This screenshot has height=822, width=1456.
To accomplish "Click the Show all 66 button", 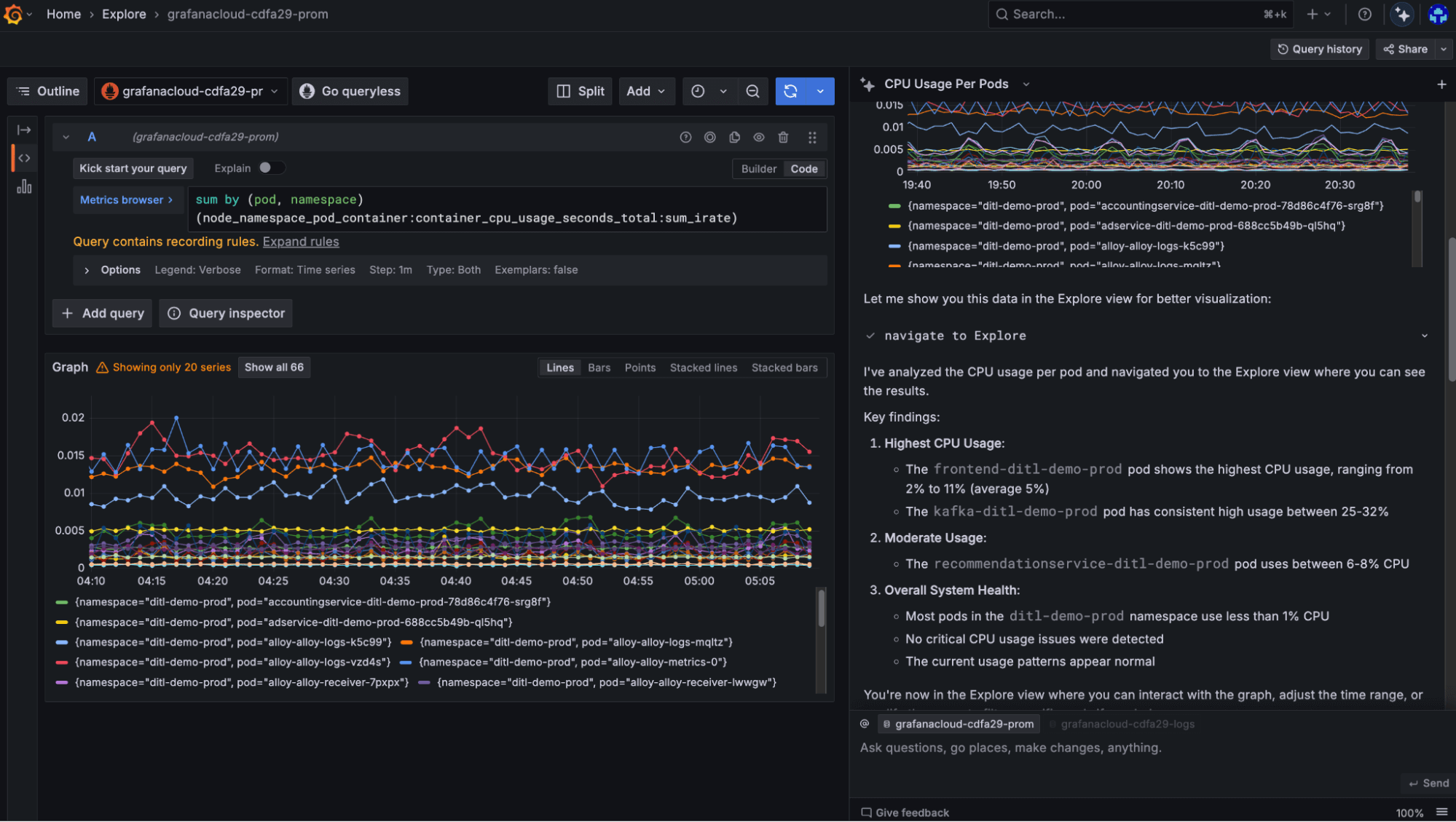I will point(274,367).
